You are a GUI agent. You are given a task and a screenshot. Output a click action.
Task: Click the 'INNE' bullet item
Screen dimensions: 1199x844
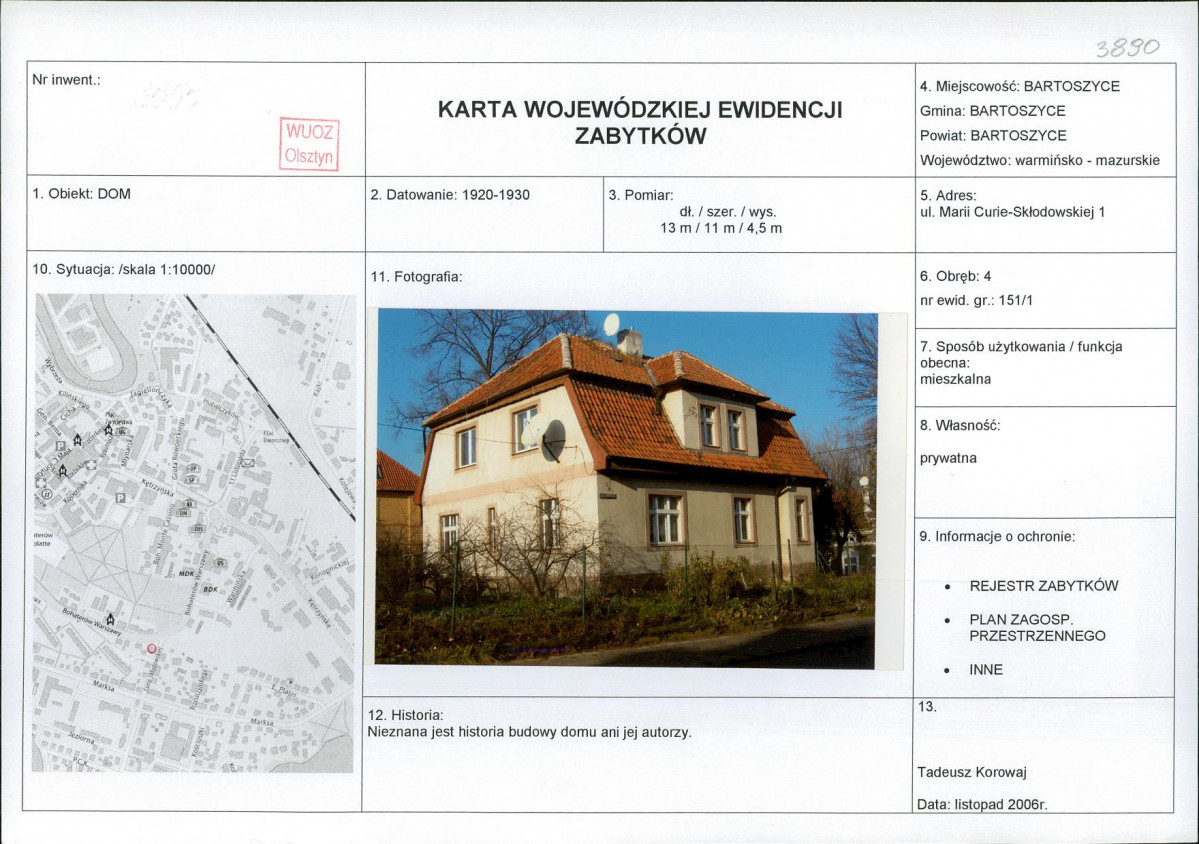pyautogui.click(x=986, y=670)
